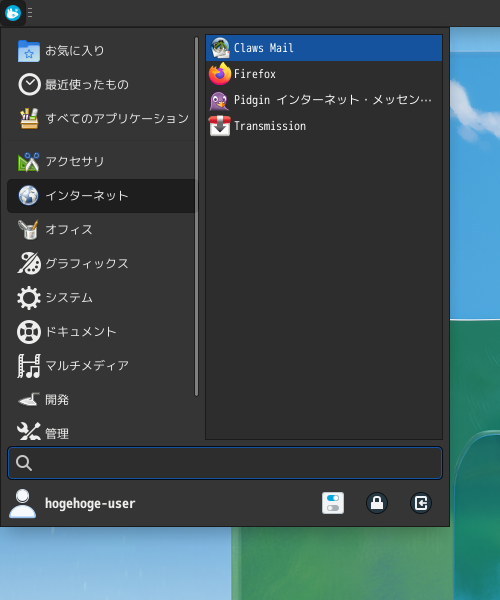500x600 pixels.
Task: Launch Transmission torrent client
Action: click(x=324, y=126)
